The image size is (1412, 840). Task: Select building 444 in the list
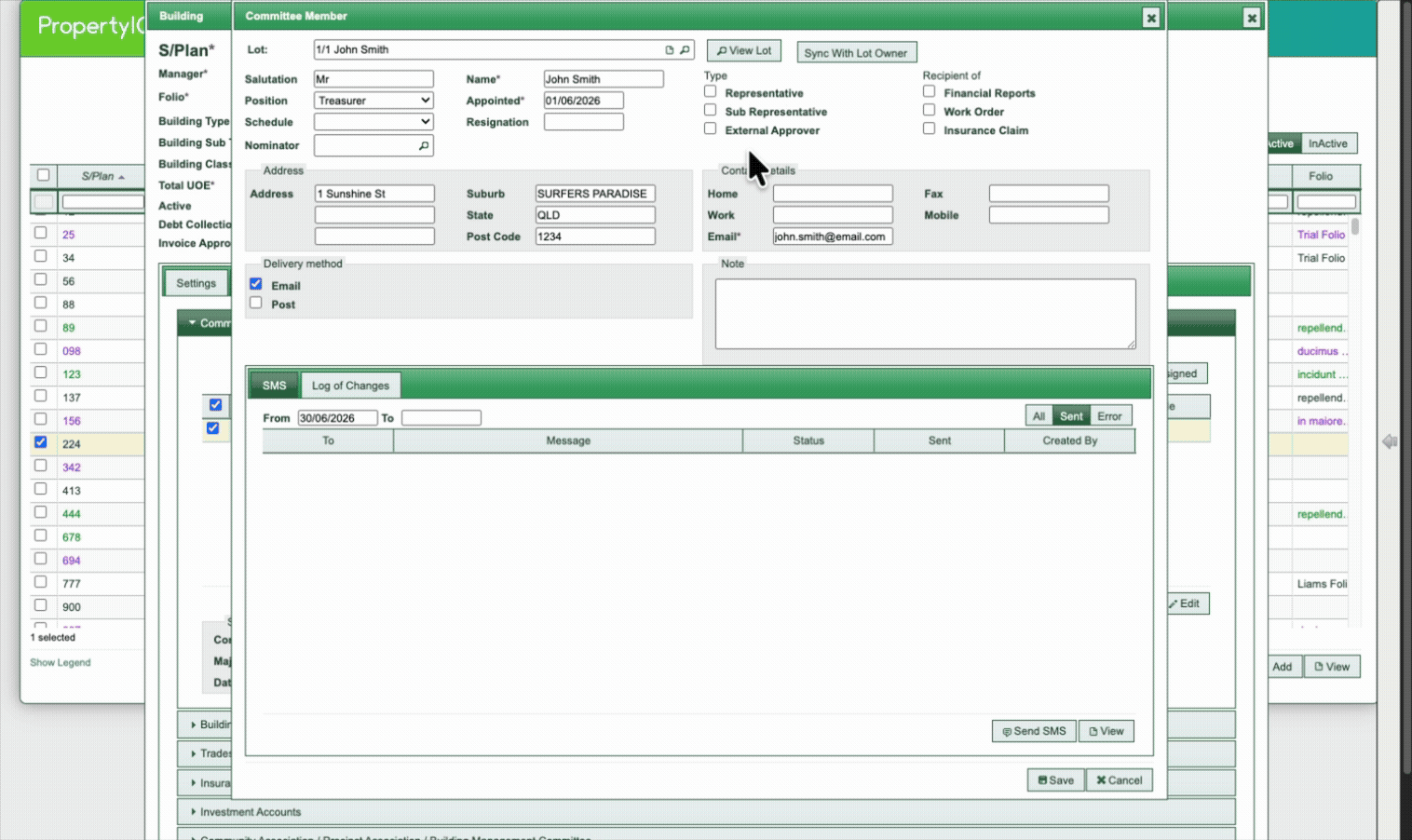(x=41, y=512)
